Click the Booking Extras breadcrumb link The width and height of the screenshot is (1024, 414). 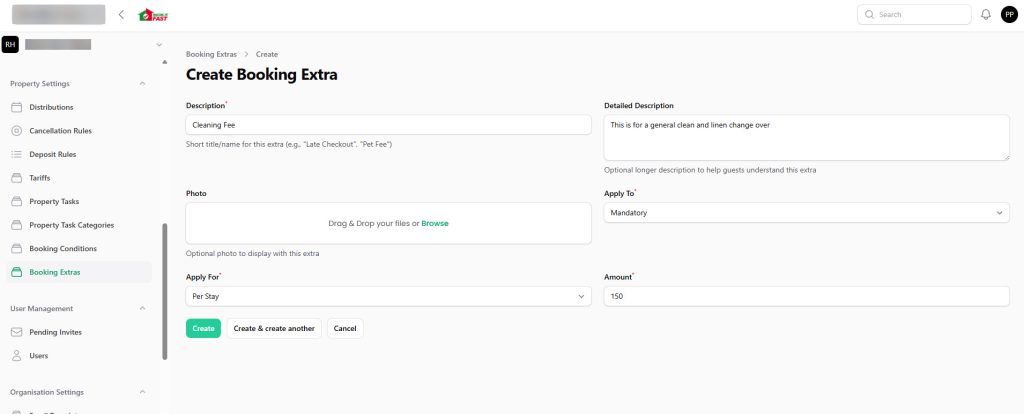[211, 54]
